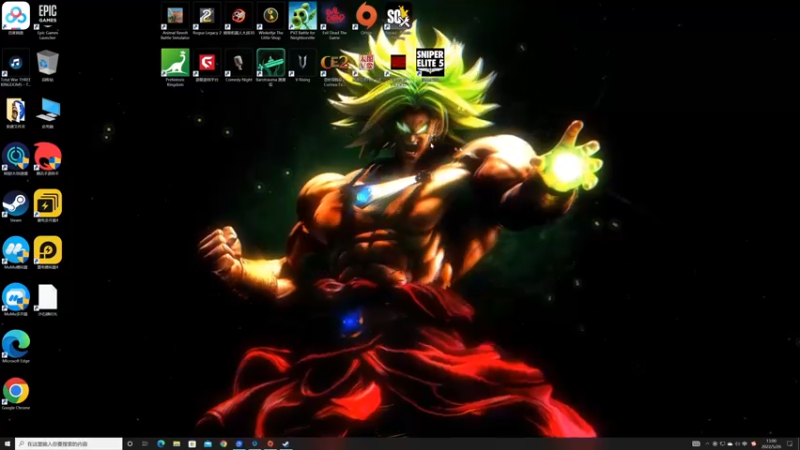Open the blank white document file
Image resolution: width=800 pixels, height=450 pixels.
(x=47, y=299)
